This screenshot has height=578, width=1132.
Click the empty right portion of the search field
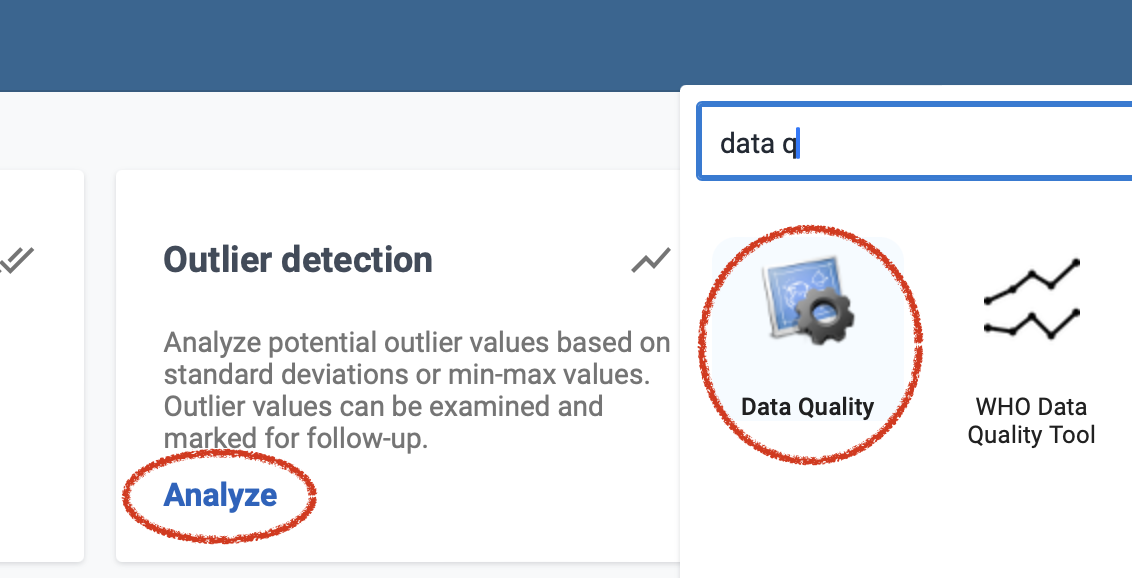tap(967, 142)
